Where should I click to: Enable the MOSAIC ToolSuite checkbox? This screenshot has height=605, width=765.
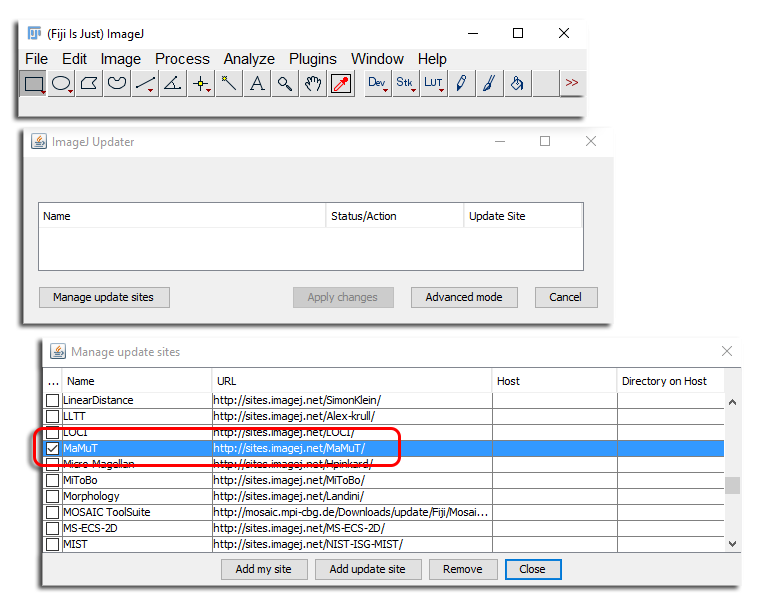[52, 513]
